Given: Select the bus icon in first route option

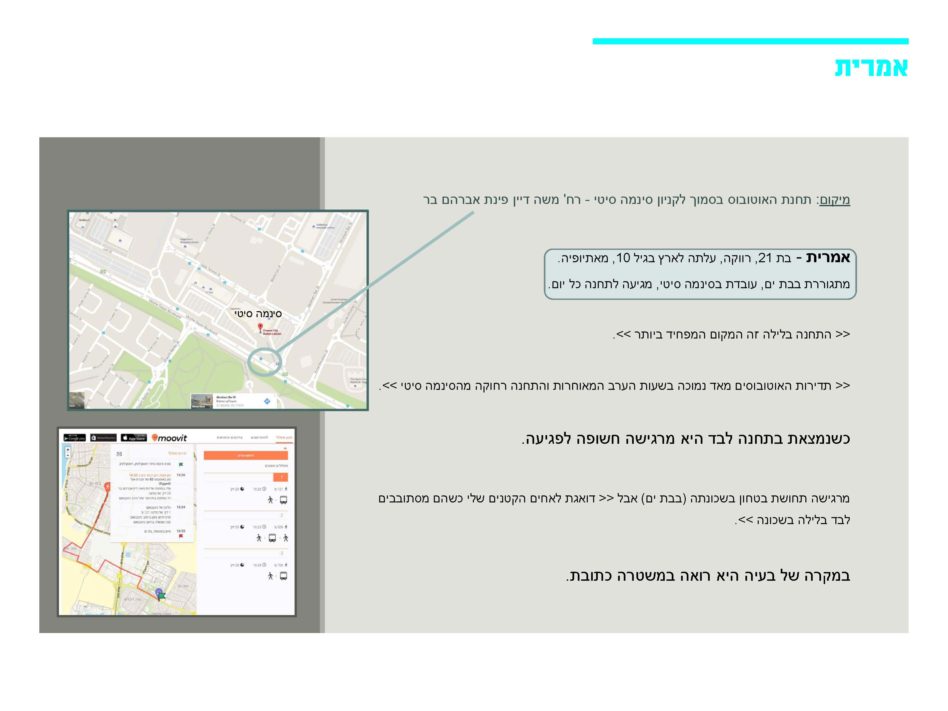Looking at the screenshot, I should [285, 499].
